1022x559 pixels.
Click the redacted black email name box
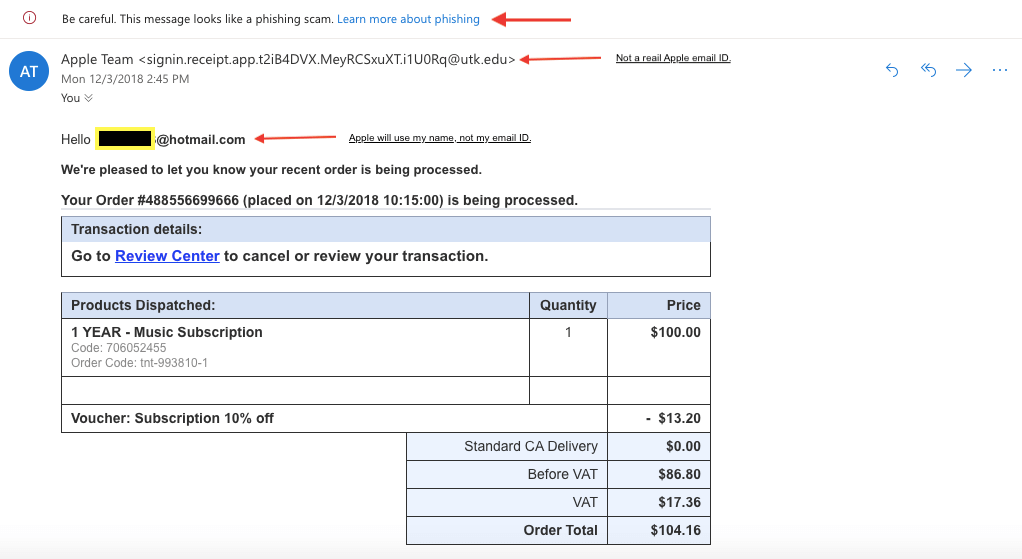(125, 139)
